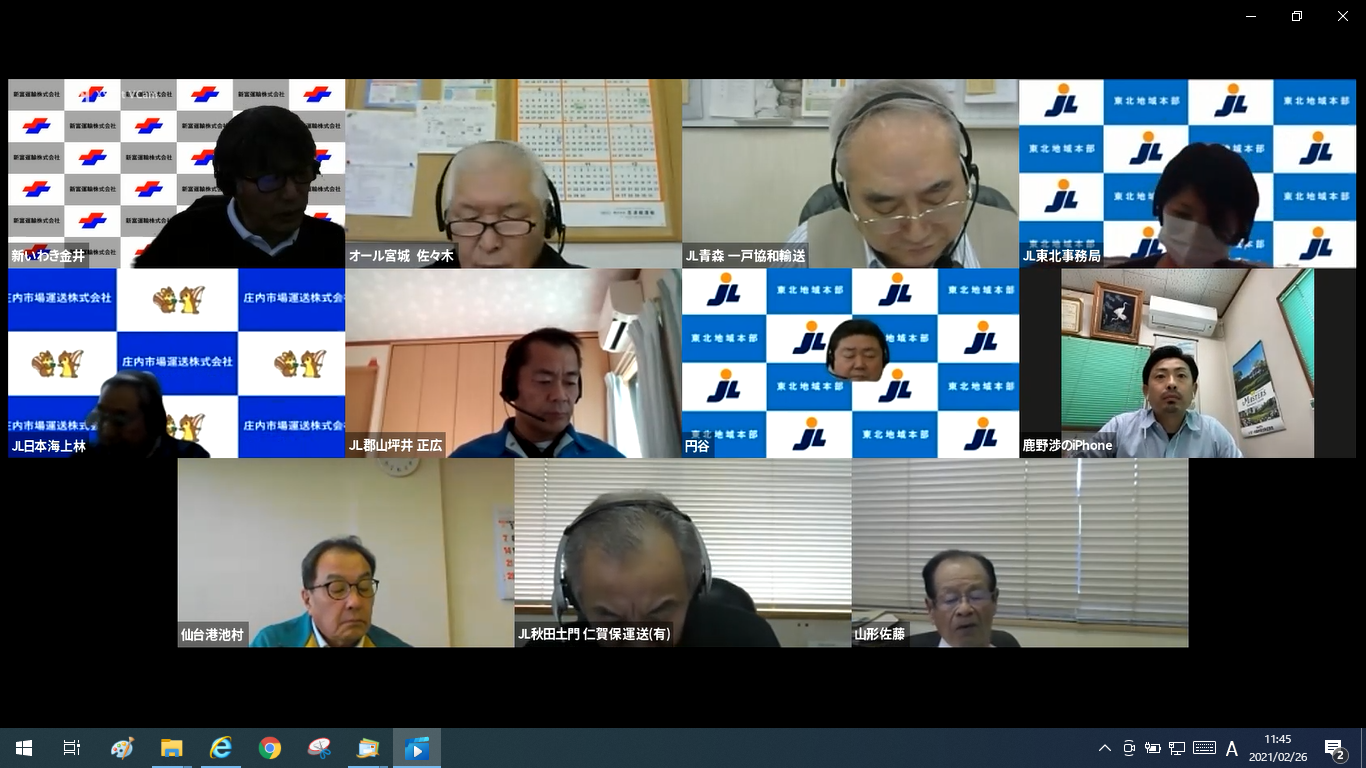1366x768 pixels.
Task: Select the オール宮城 佐々木 video tile
Action: click(x=514, y=174)
